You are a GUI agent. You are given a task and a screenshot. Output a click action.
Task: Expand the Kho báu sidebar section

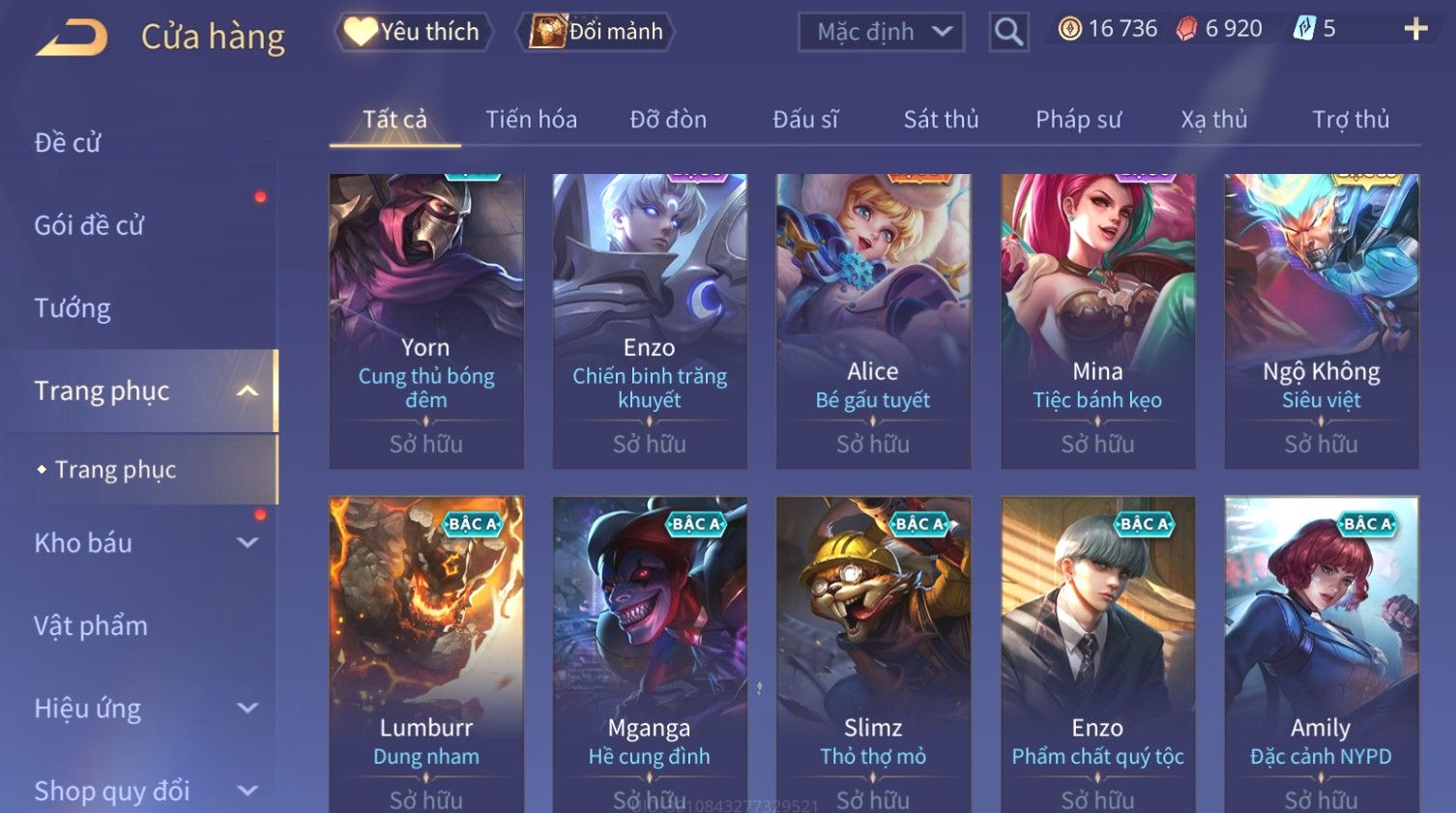[248, 543]
